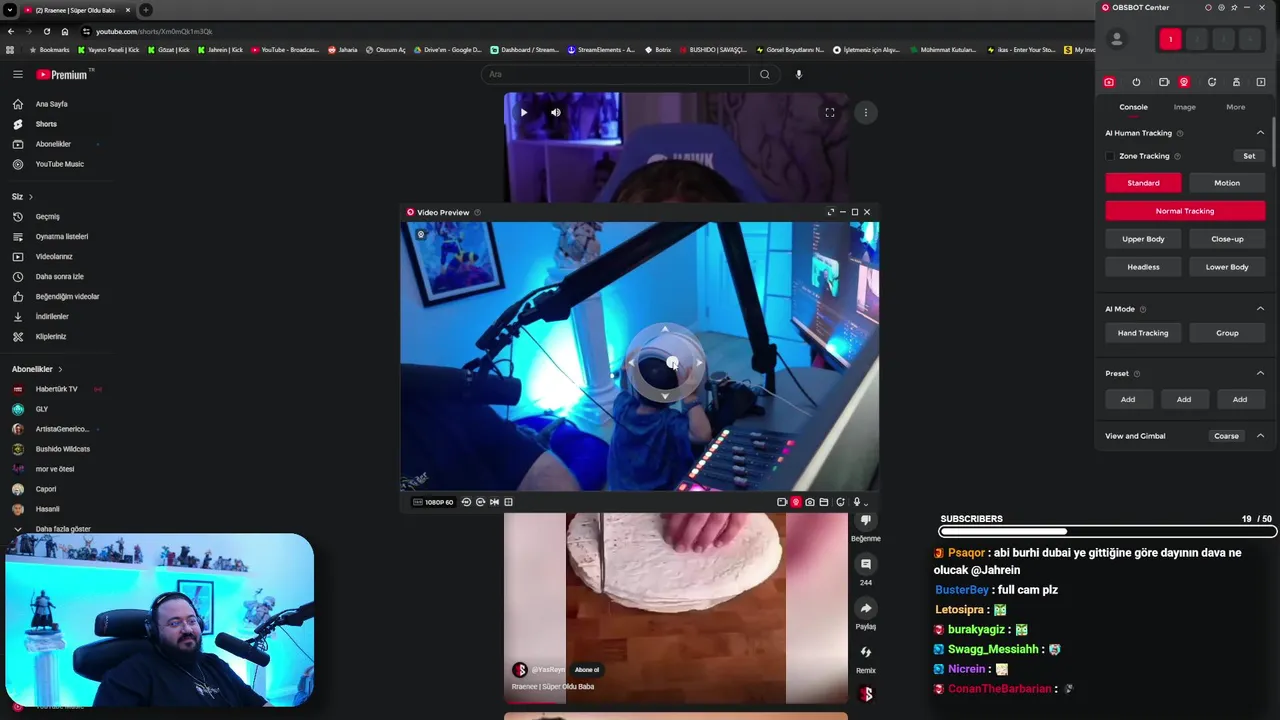Viewport: 1280px width, 720px height.
Task: Open Beğendiğim videolar in sidebar
Action: coord(67,297)
